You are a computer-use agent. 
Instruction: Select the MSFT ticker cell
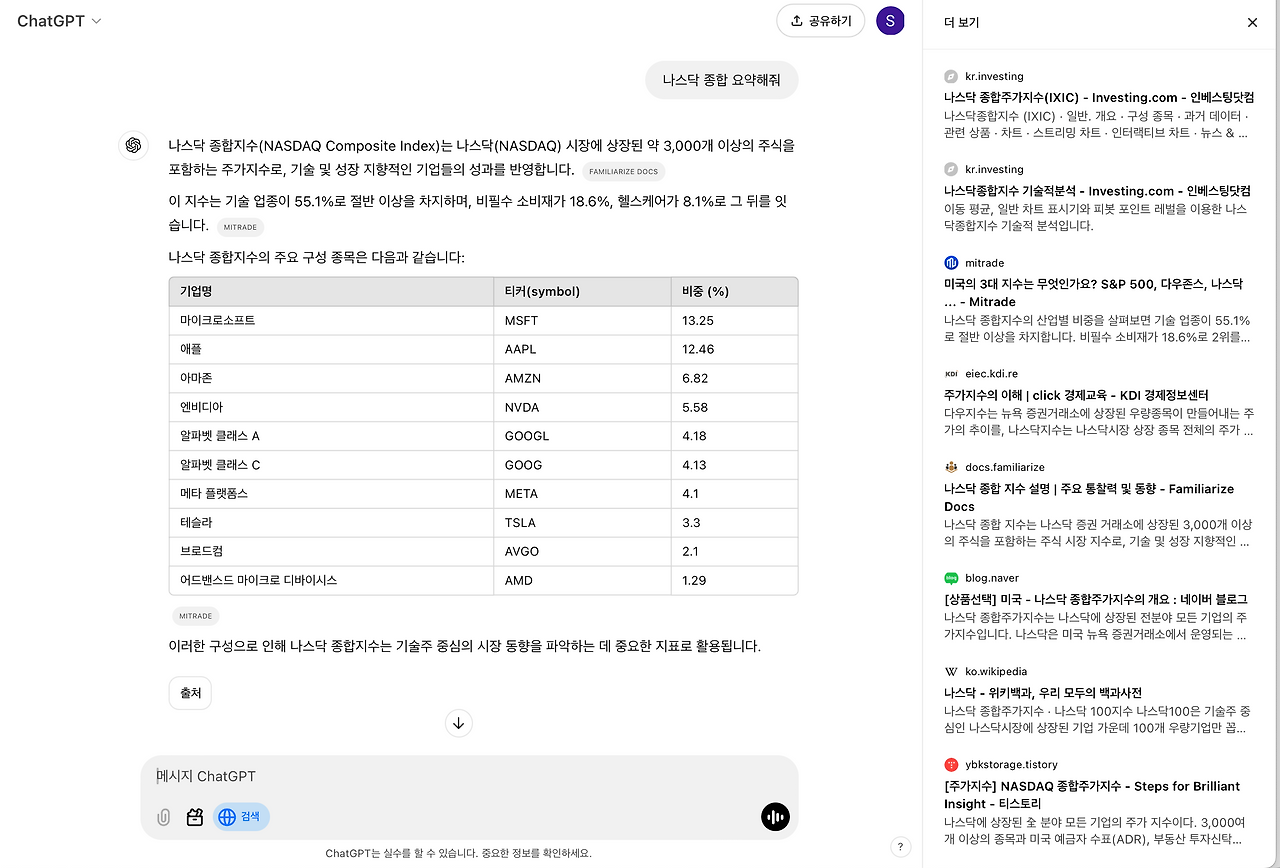582,321
